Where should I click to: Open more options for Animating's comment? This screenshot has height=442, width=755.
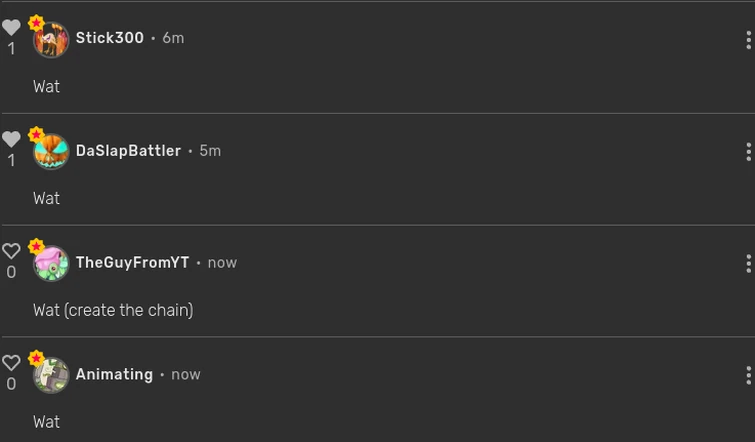tap(748, 376)
